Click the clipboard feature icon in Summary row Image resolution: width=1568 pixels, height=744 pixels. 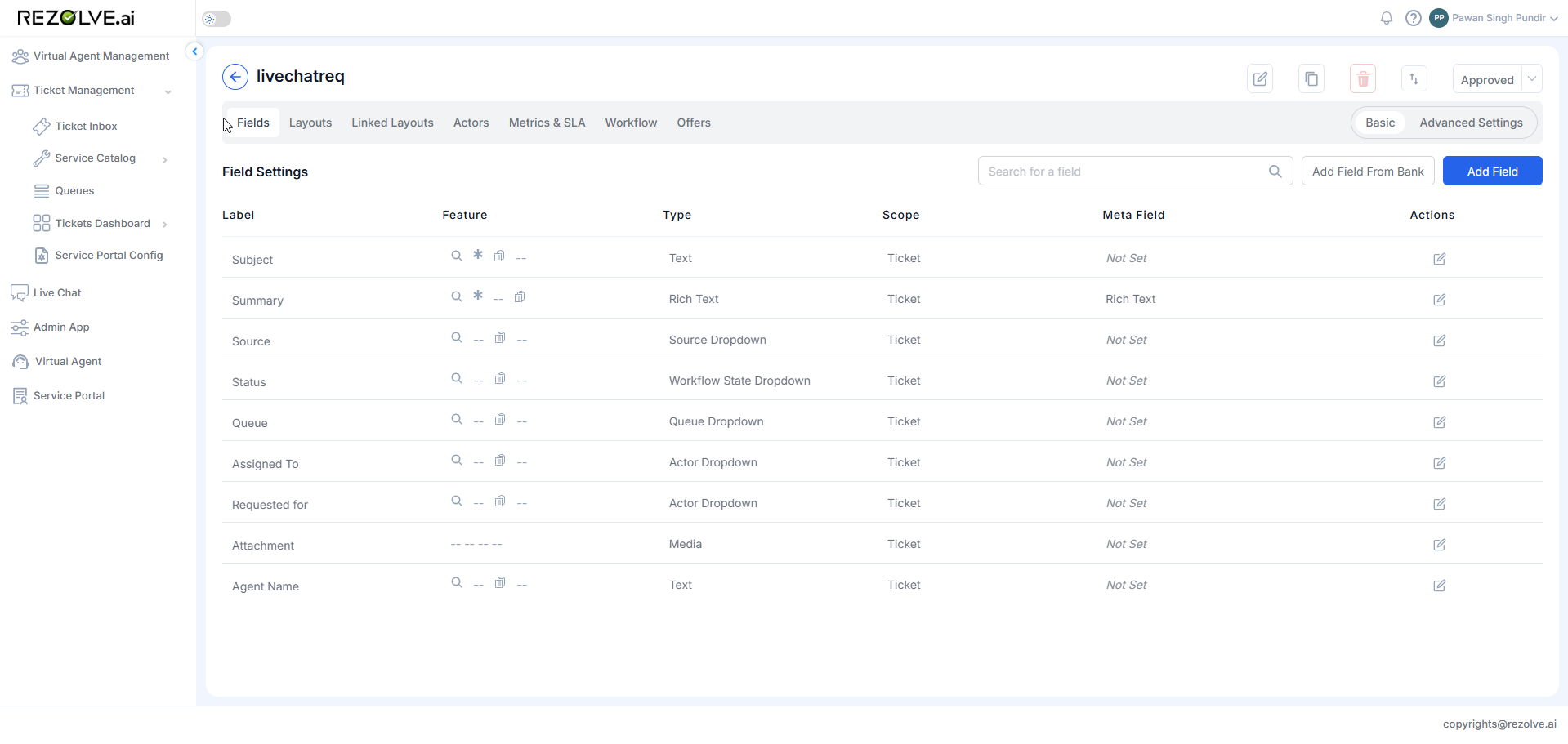pyautogui.click(x=520, y=296)
